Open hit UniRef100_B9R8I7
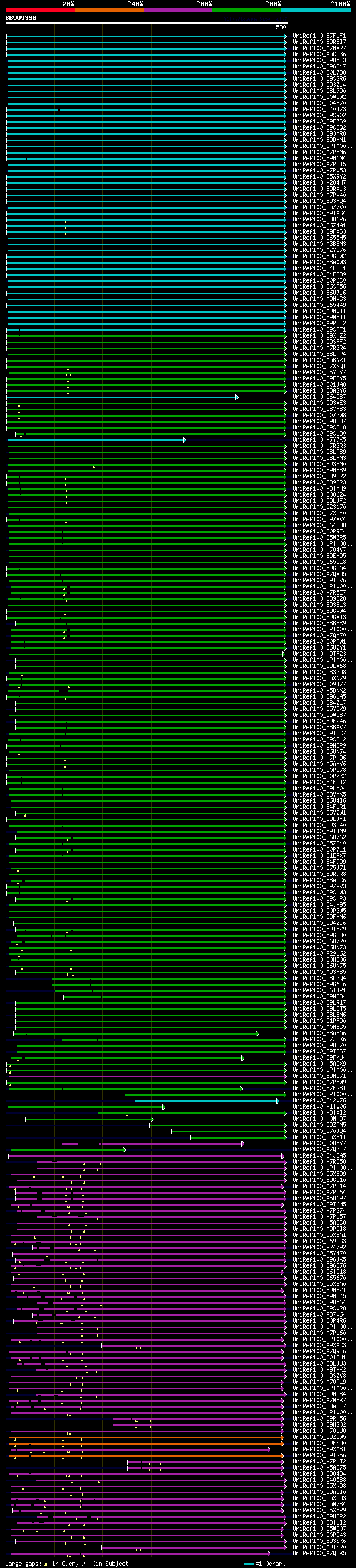The width and height of the screenshot is (356, 1568). coord(319,42)
